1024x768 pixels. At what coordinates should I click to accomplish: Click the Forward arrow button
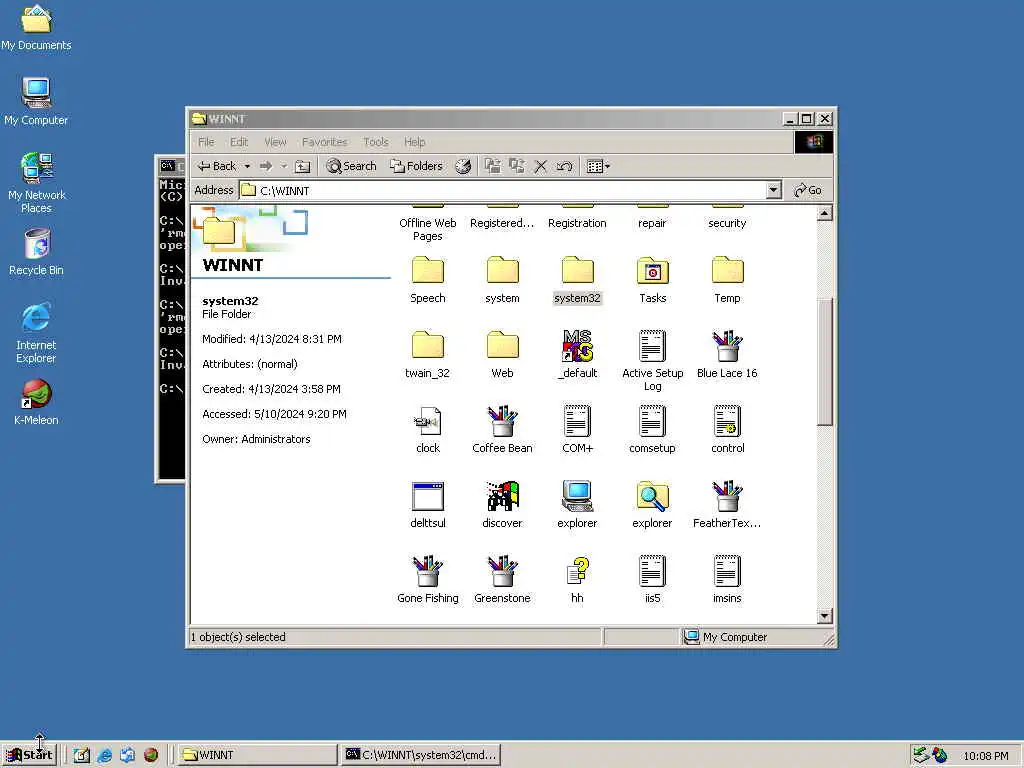pyautogui.click(x=266, y=166)
